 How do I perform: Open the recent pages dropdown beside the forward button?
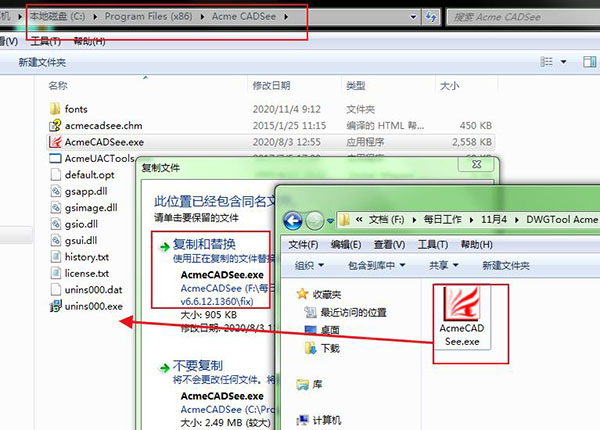[x=330, y=221]
